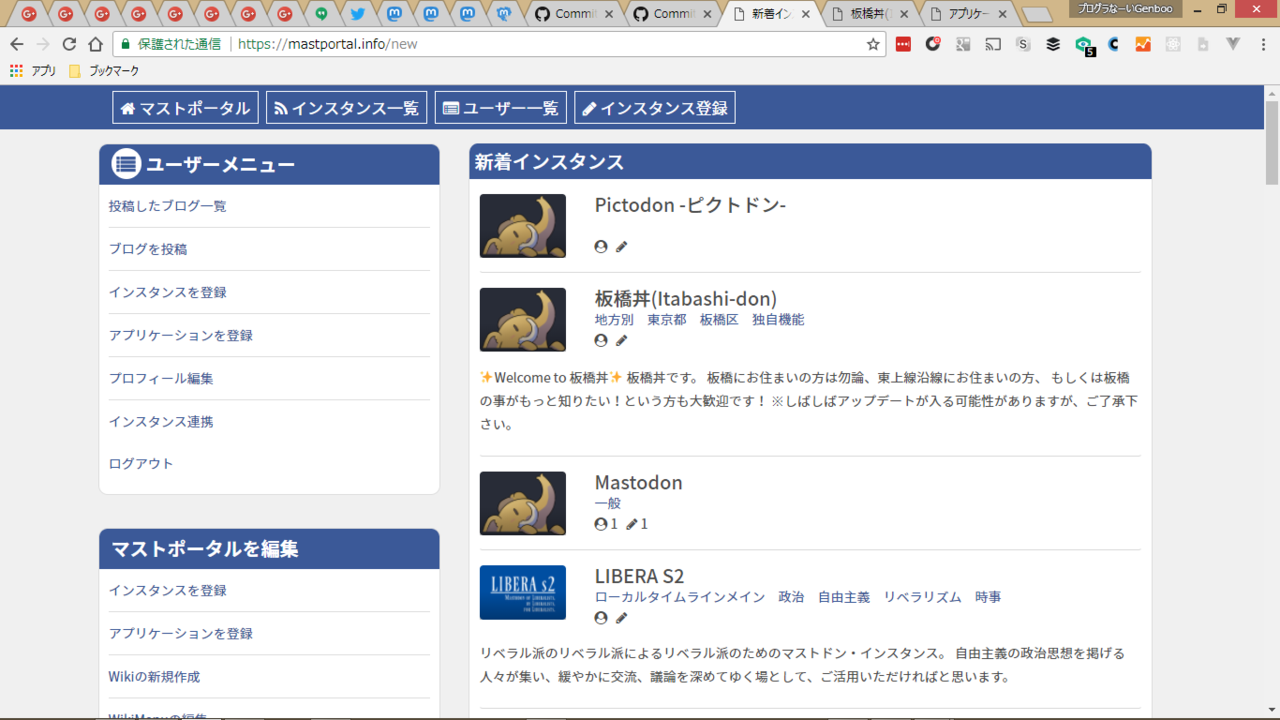This screenshot has height=720, width=1280.
Task: Switch to the 板橋丼 browser tab
Action: 870,14
